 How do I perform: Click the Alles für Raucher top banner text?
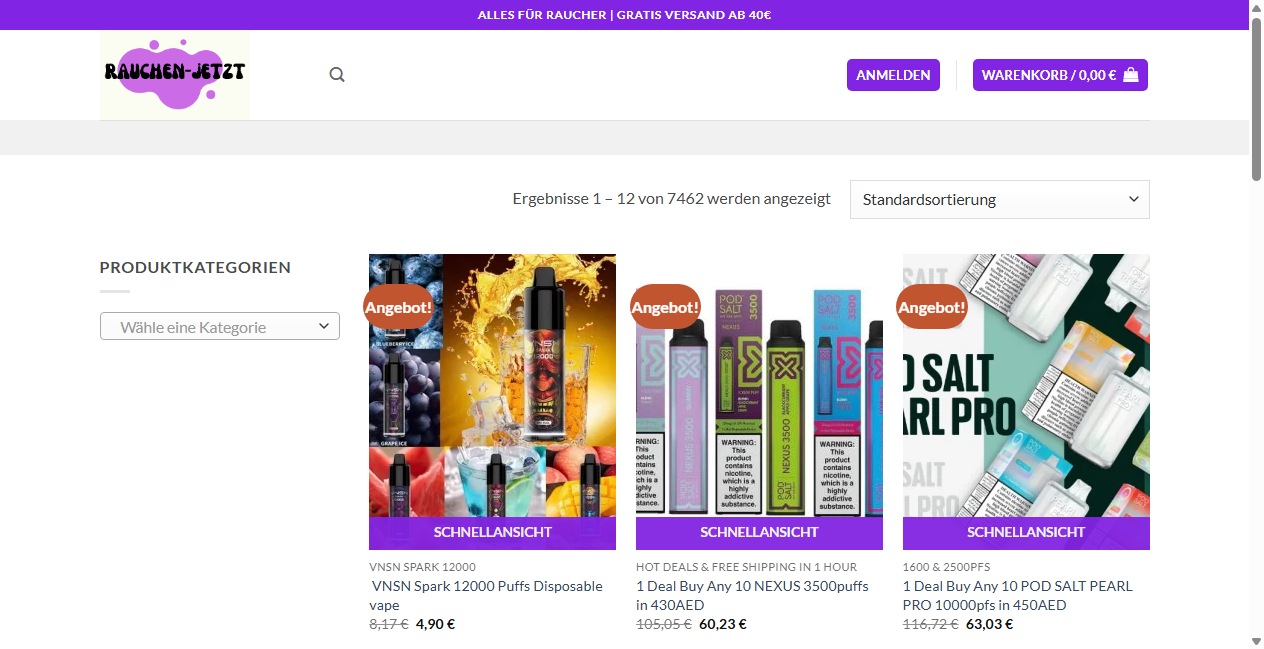point(624,15)
